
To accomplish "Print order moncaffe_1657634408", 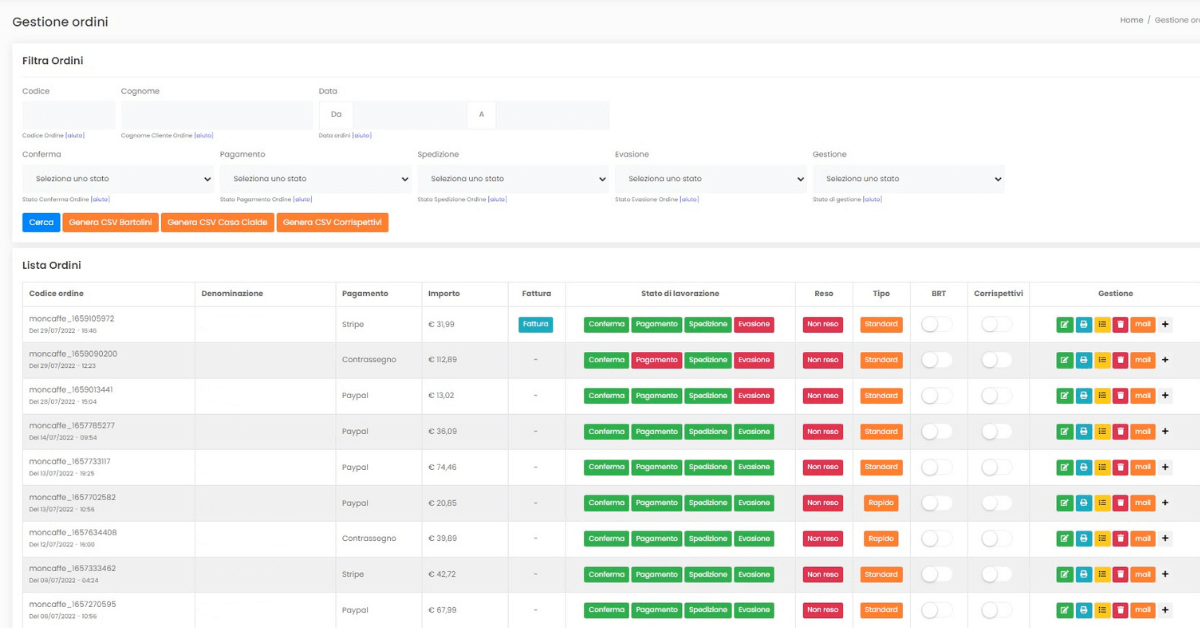I will [1083, 539].
